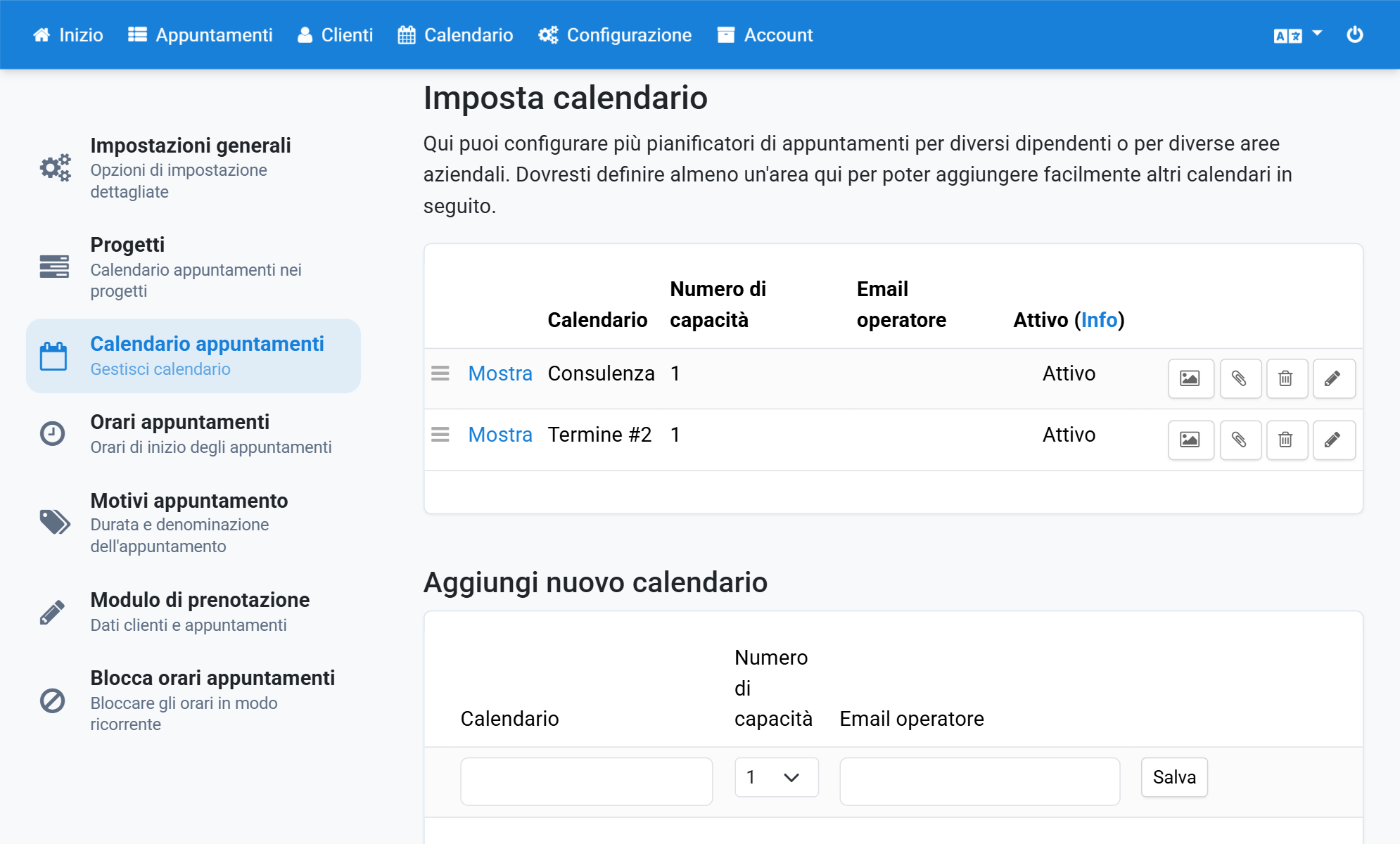Click the Imposta calendario heading
The image size is (1400, 844).
click(x=565, y=98)
